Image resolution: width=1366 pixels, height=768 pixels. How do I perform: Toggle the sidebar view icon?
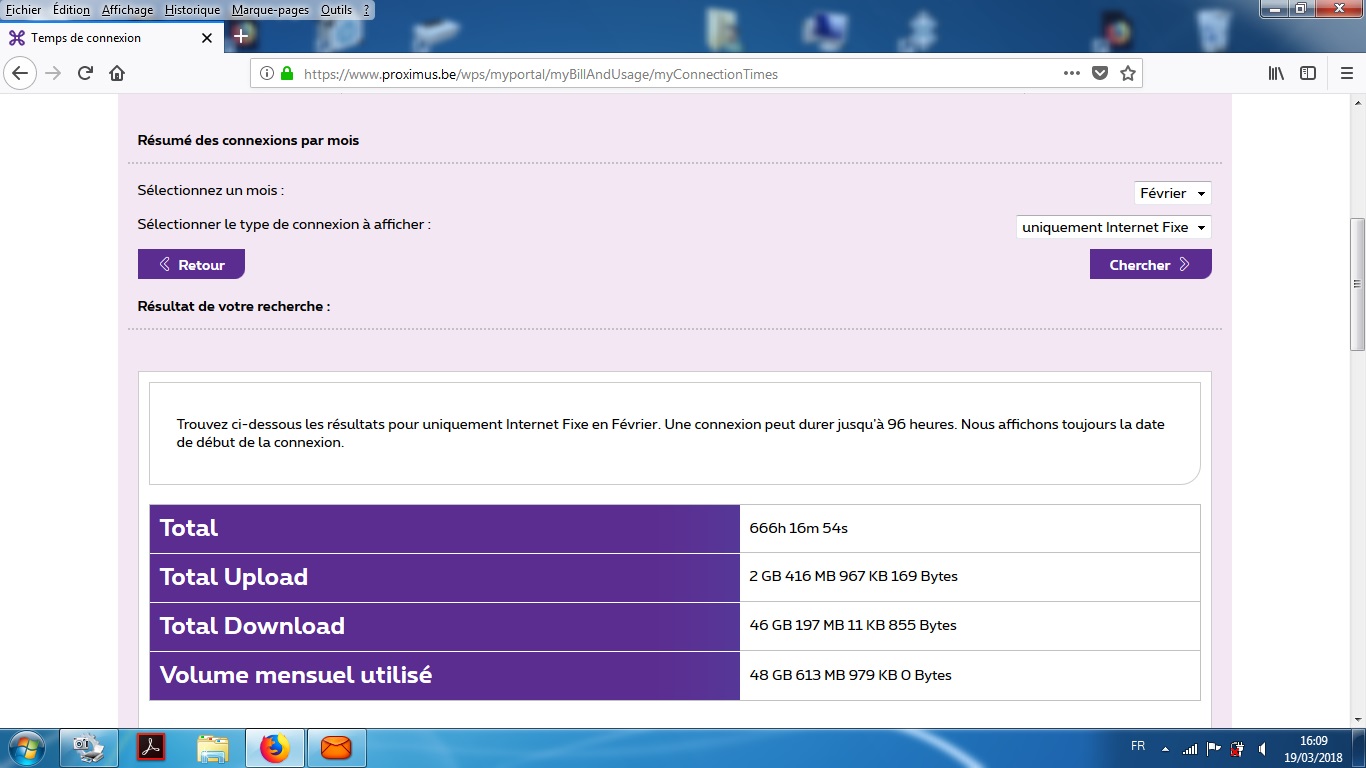click(x=1307, y=73)
